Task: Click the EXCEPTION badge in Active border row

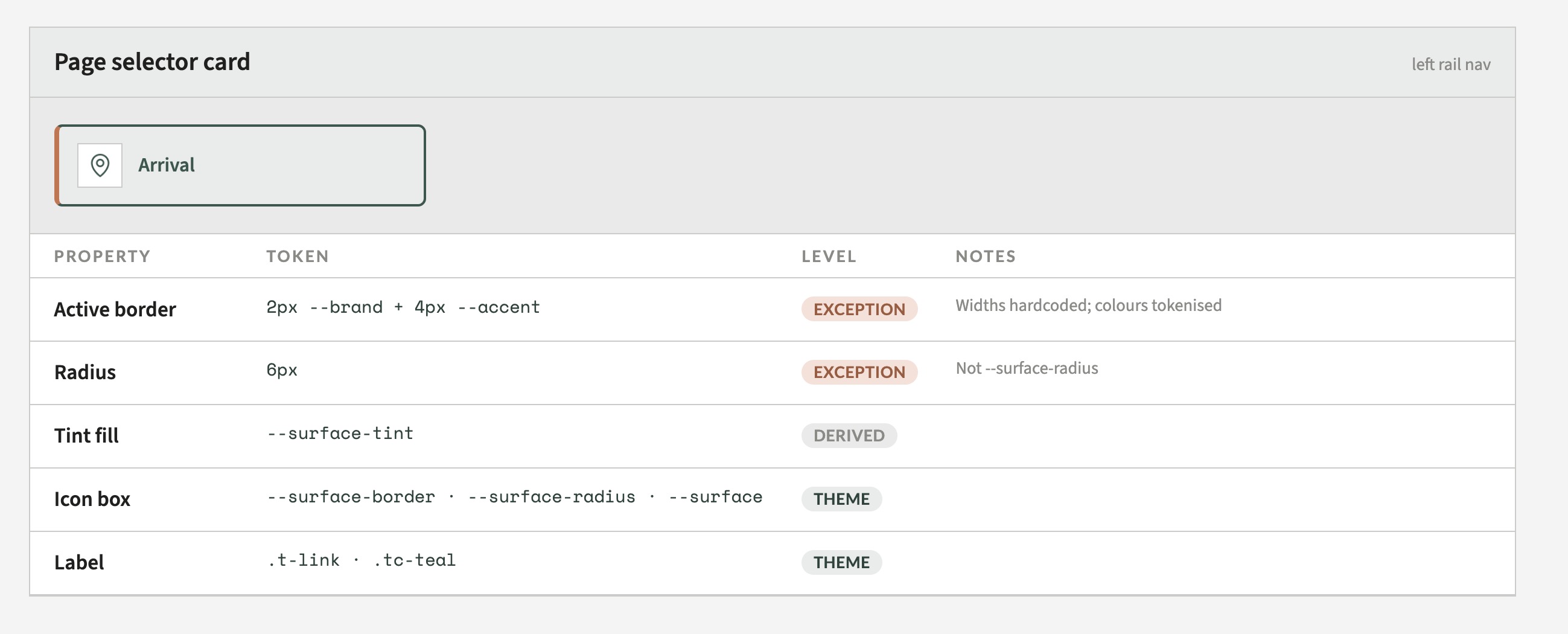Action: pyautogui.click(x=859, y=309)
